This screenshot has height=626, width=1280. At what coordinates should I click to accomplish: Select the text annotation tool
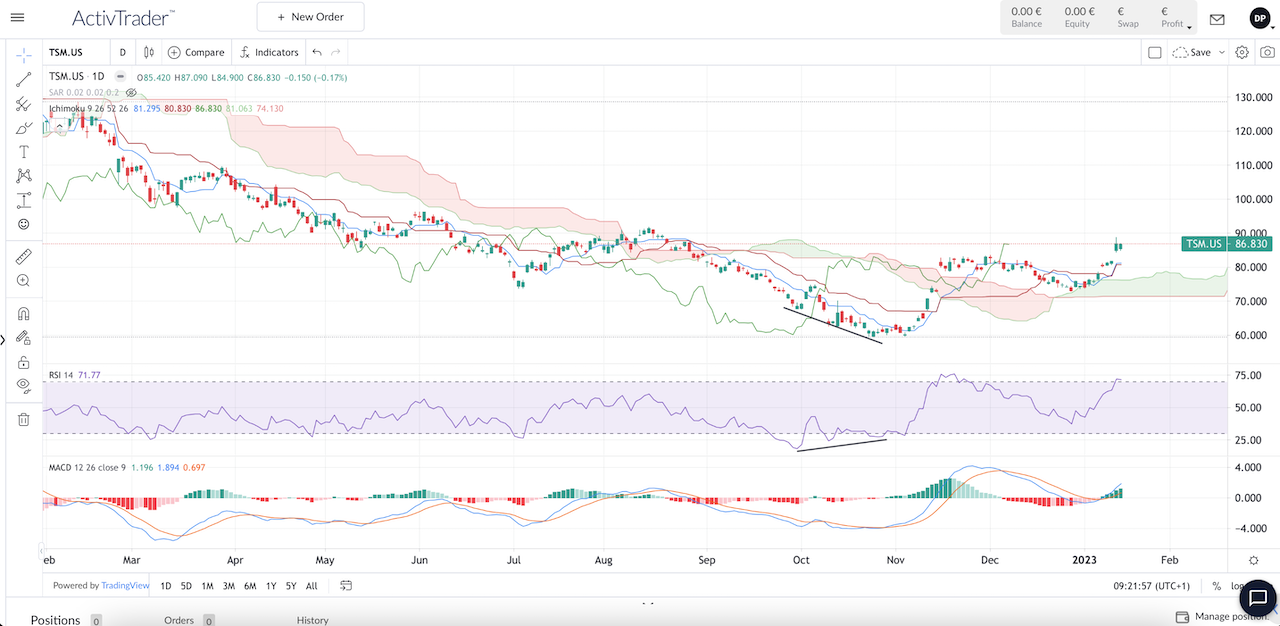click(24, 152)
